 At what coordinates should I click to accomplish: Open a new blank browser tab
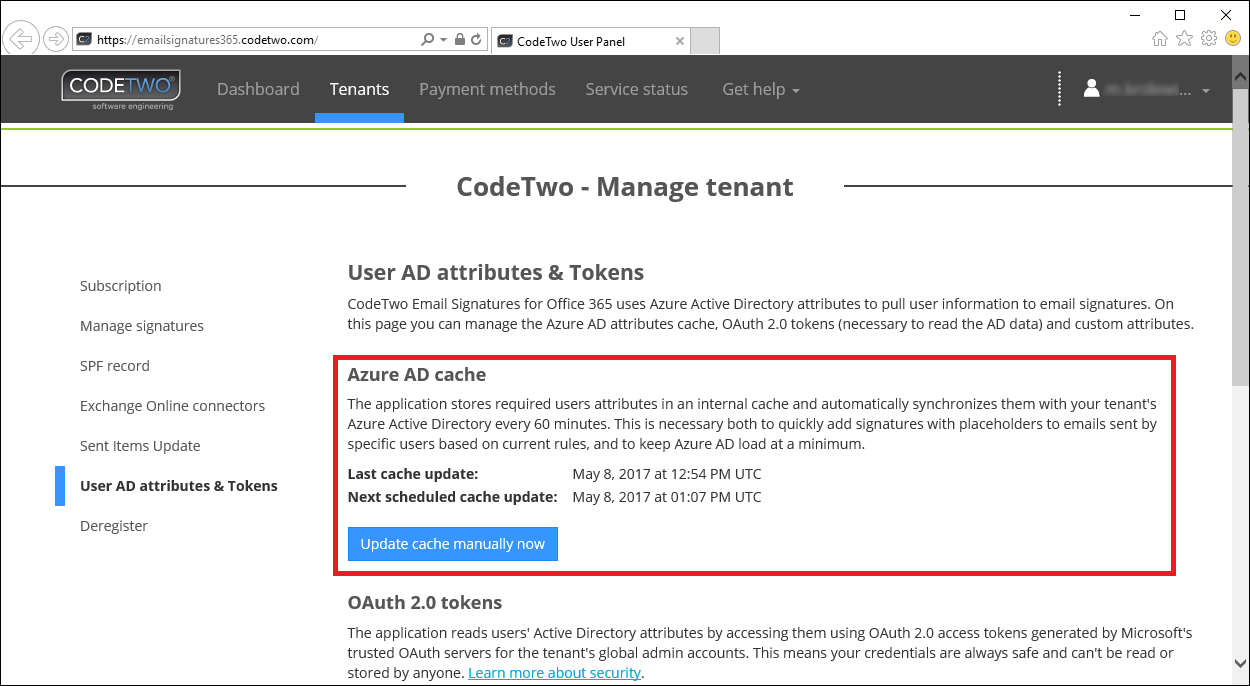coord(705,41)
